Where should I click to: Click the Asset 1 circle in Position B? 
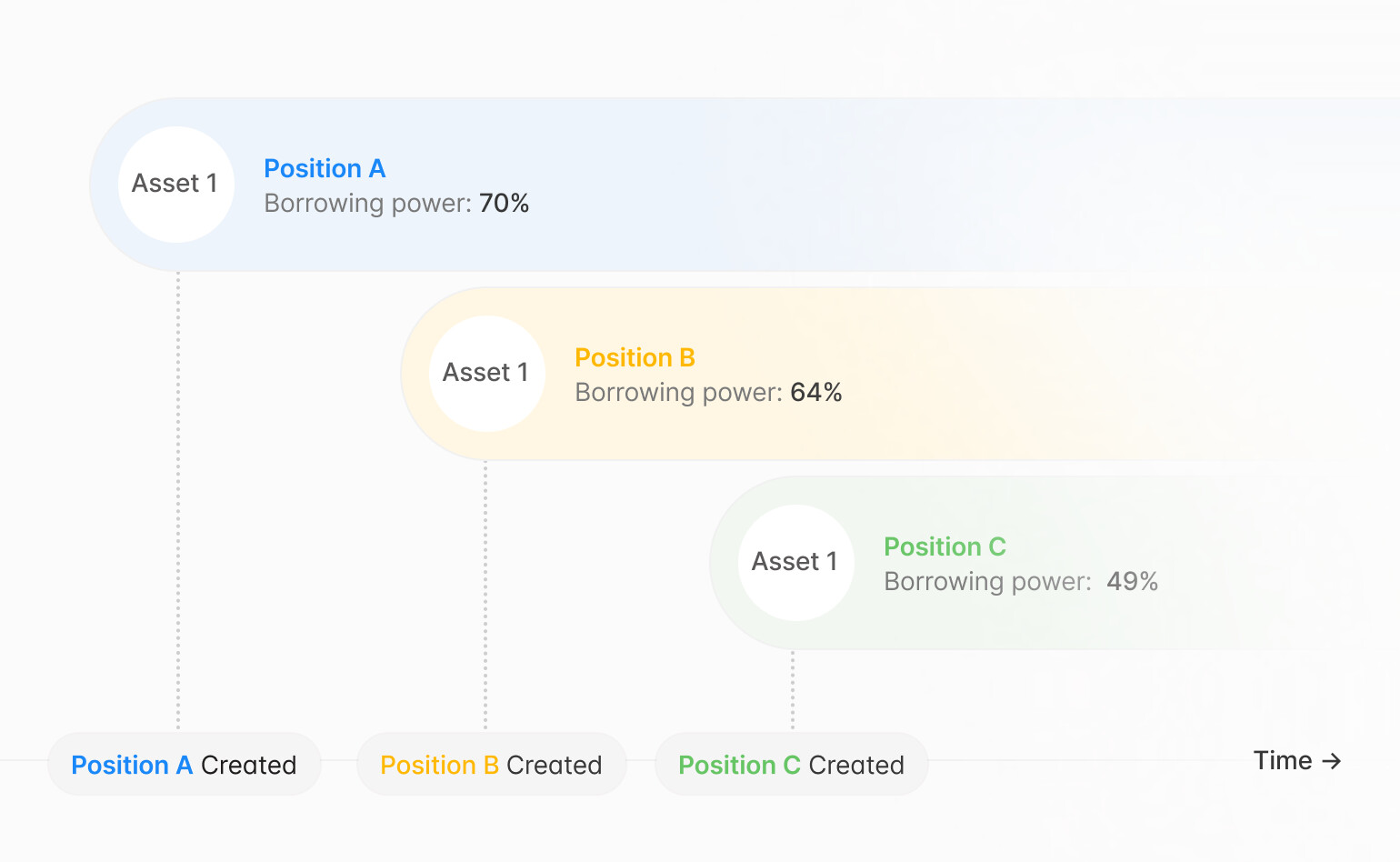coord(486,374)
